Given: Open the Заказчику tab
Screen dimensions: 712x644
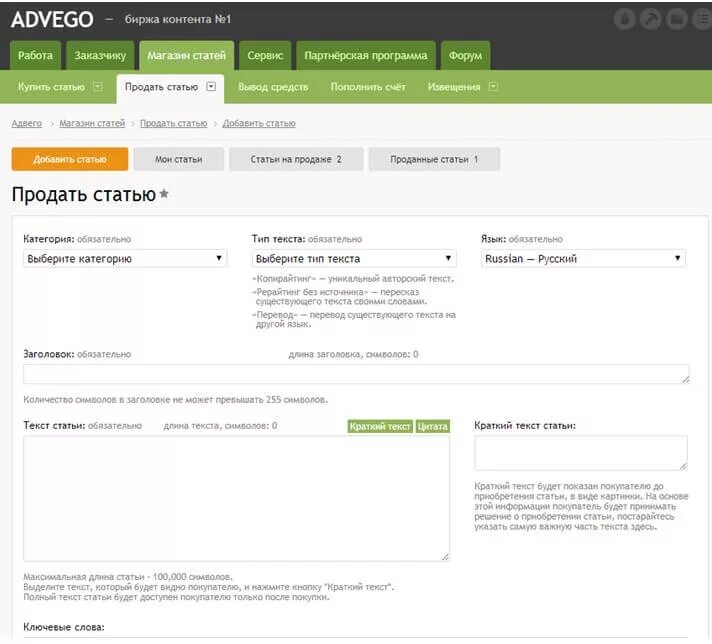Looking at the screenshot, I should 100,55.
